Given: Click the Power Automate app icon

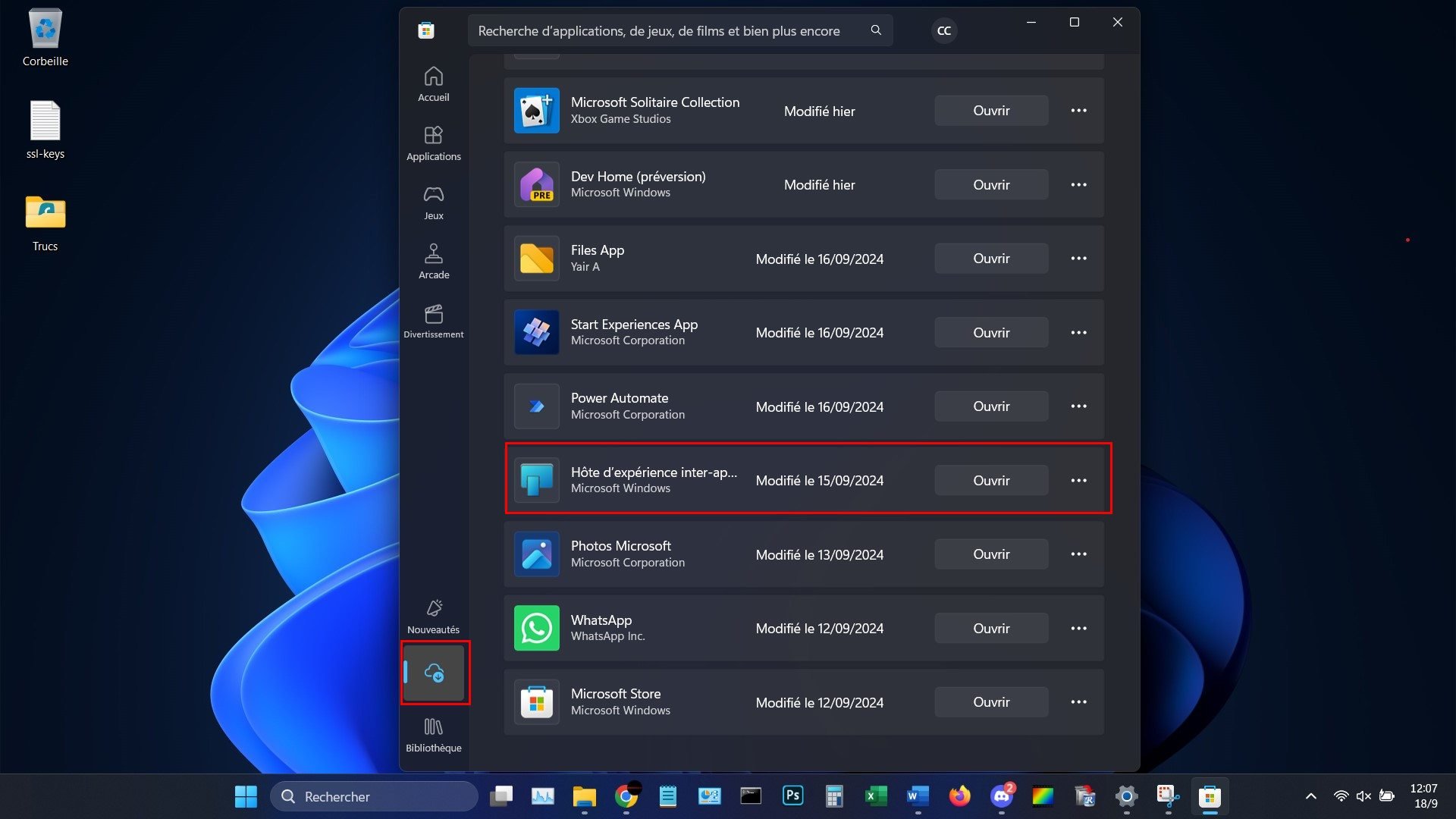Looking at the screenshot, I should 536,406.
